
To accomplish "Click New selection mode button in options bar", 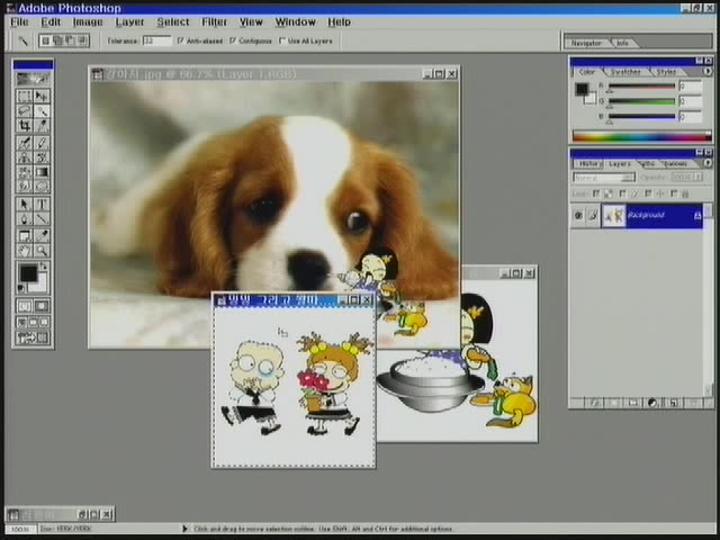I will point(45,41).
